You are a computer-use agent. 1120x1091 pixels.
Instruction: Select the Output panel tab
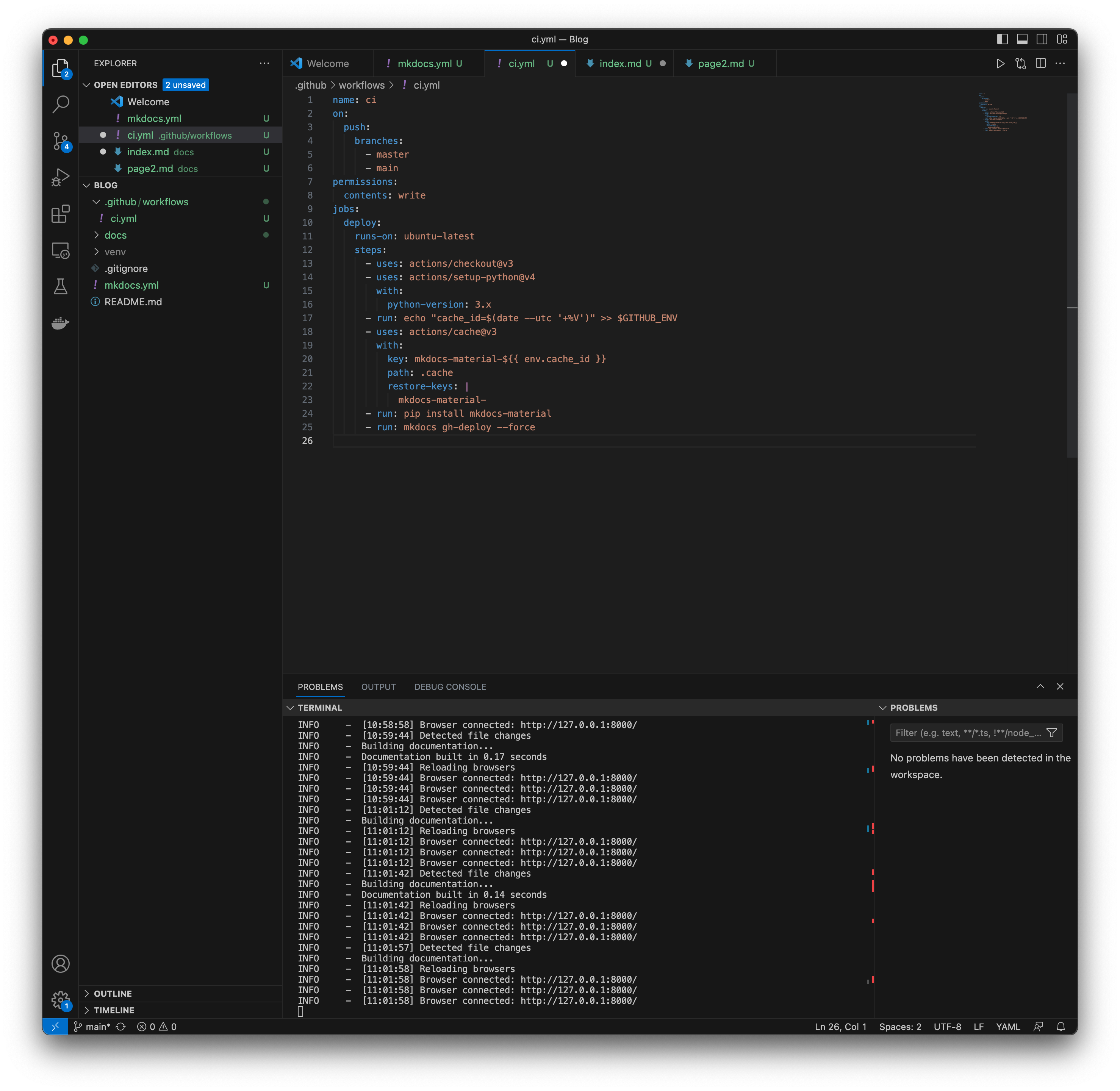(378, 686)
